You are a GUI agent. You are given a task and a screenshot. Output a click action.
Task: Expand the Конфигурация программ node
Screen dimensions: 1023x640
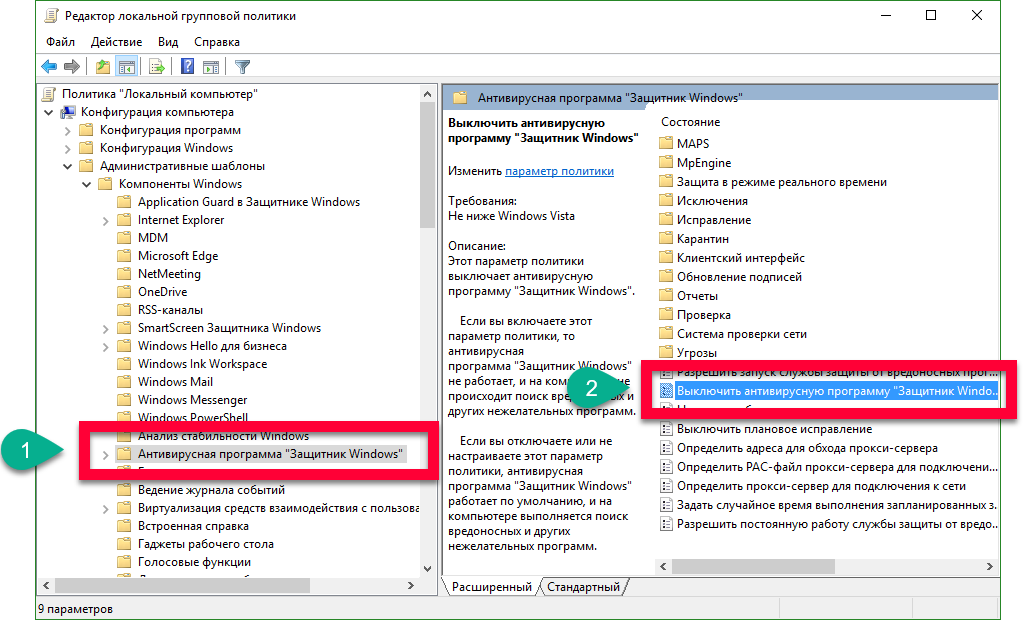pyautogui.click(x=68, y=130)
